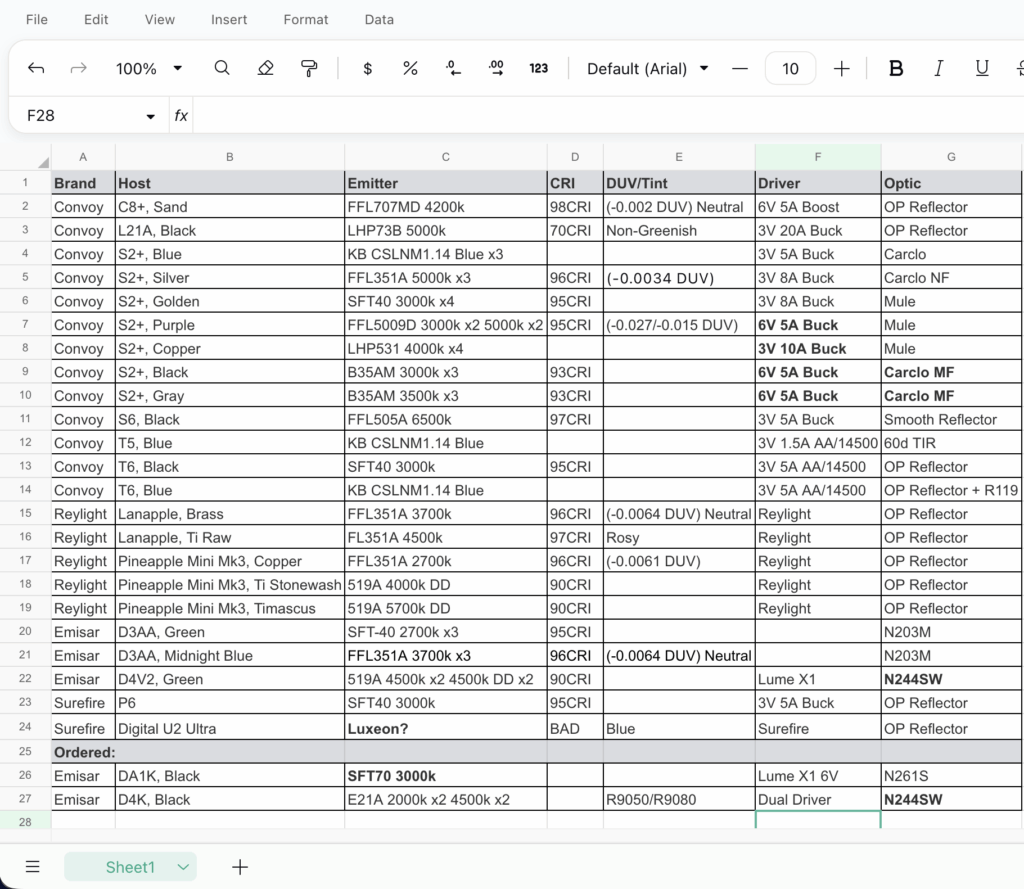The height and width of the screenshot is (889, 1024).
Task: Click the select-all corner triangle
Action: coord(43,163)
